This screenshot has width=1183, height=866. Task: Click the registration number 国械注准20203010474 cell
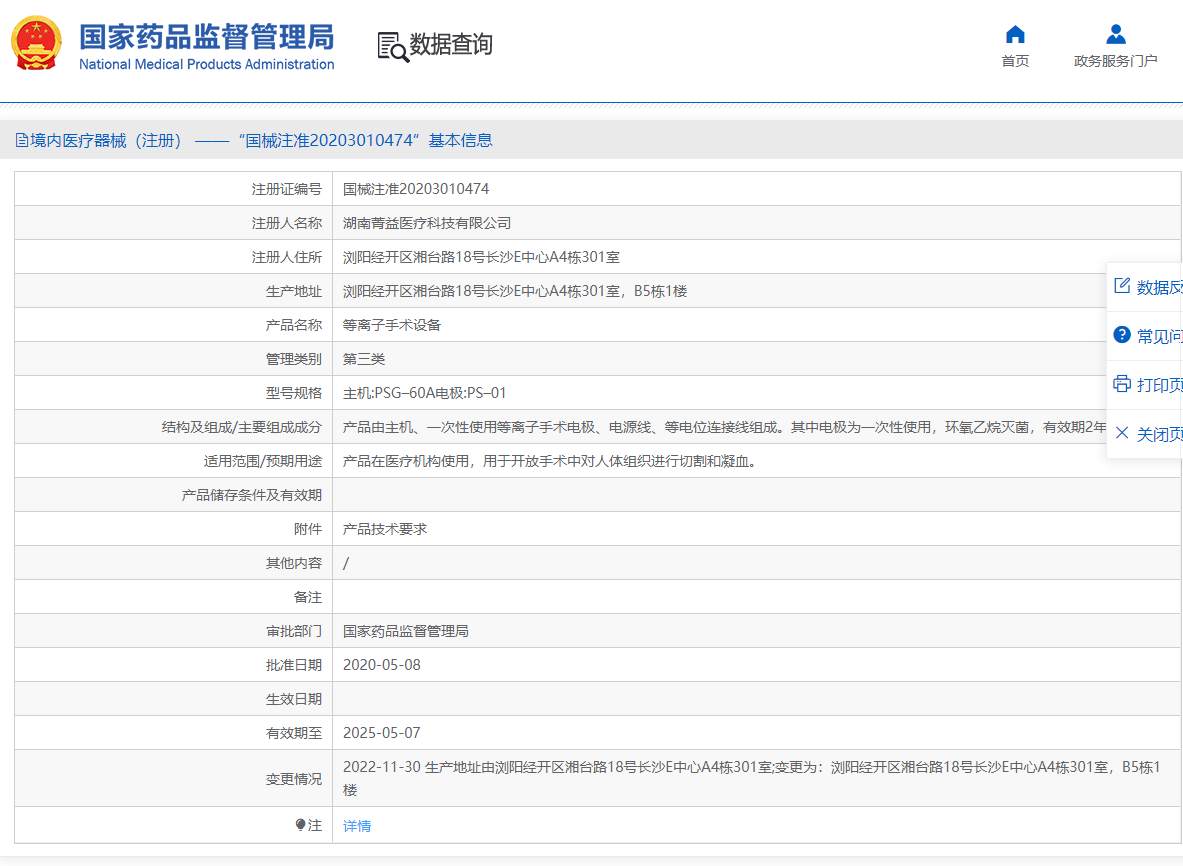(x=416, y=189)
